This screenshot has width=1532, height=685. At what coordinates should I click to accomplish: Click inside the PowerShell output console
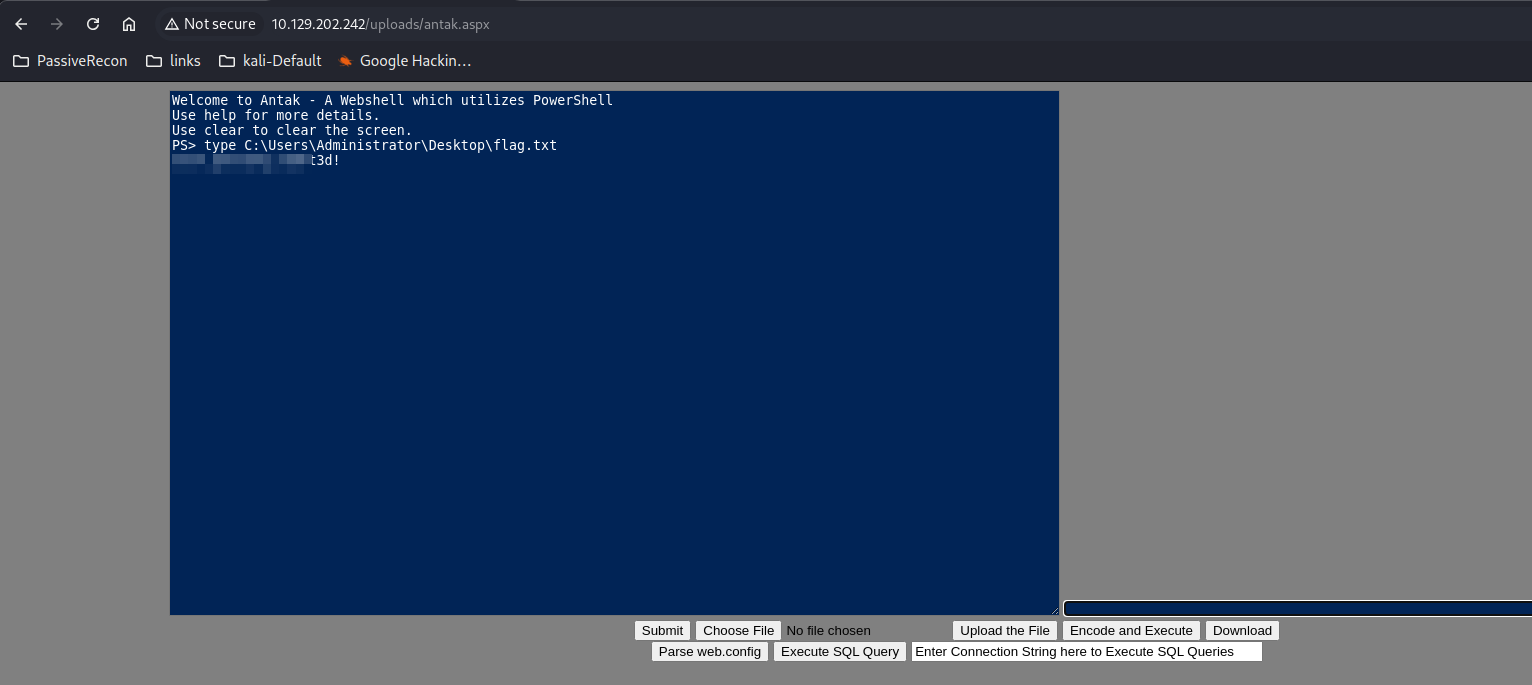pos(614,380)
